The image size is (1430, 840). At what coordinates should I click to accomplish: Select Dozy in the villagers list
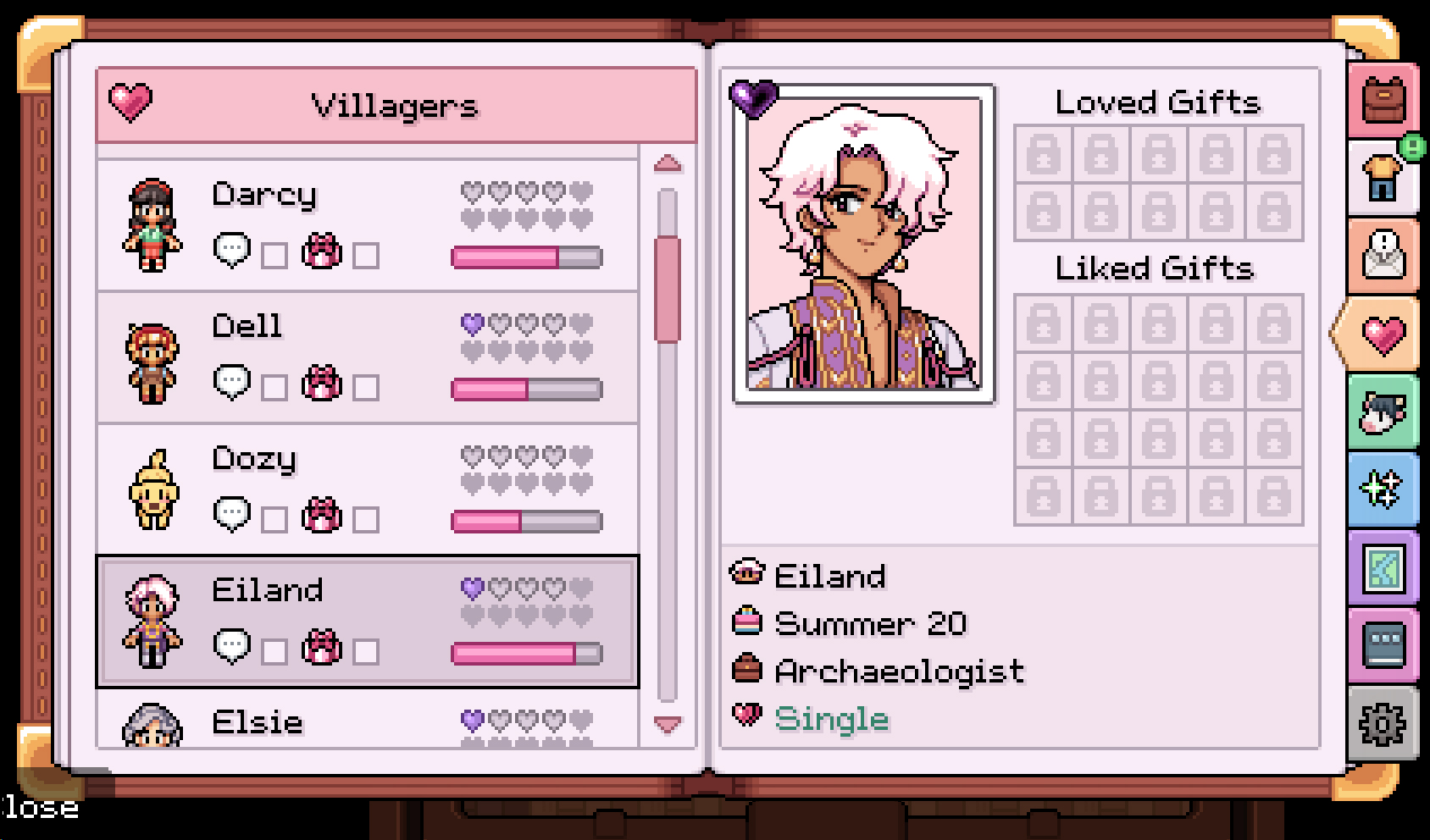[368, 489]
